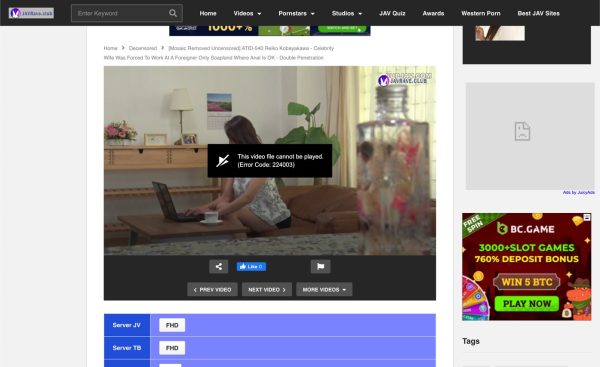
Task: Click the Home breadcrumb link
Action: 110,48
